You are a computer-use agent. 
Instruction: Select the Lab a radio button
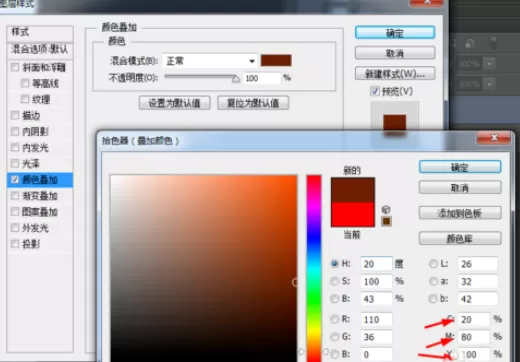coord(433,281)
